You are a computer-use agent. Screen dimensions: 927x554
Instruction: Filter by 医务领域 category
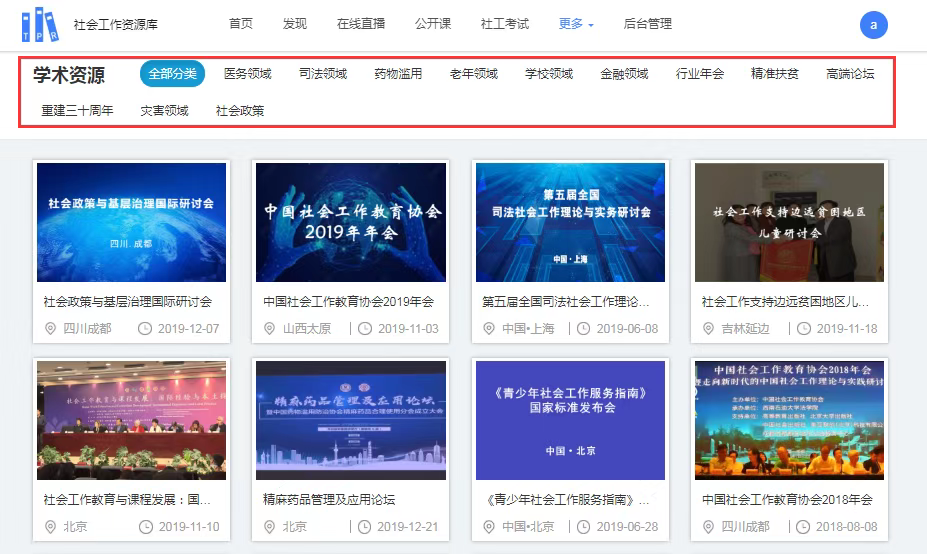[248, 74]
